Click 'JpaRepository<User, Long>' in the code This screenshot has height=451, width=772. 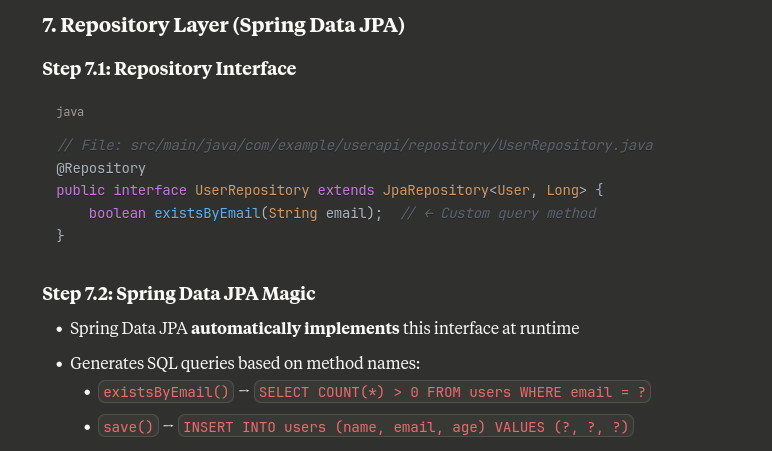484,191
